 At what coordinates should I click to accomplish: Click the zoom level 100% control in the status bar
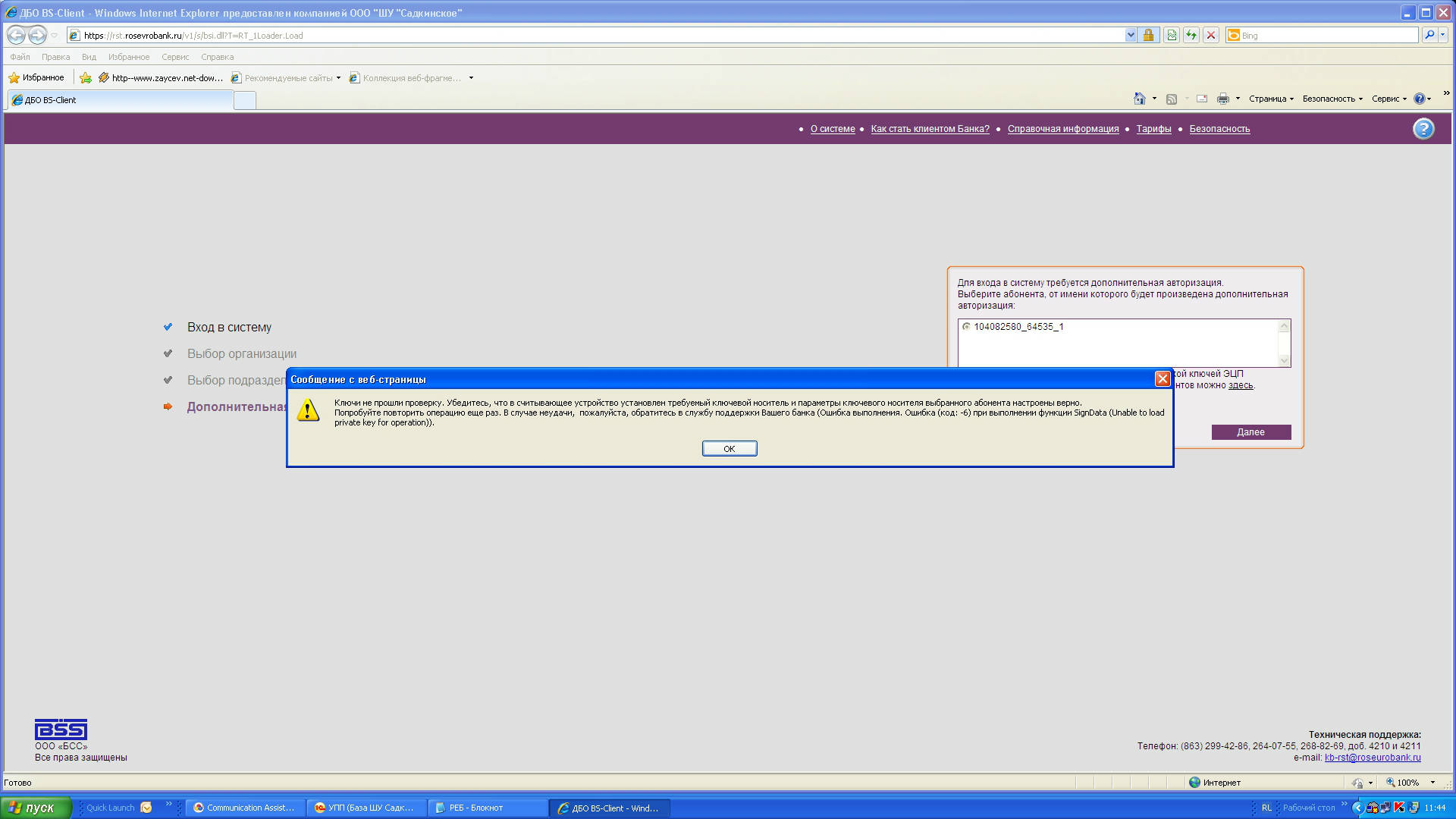[1408, 783]
